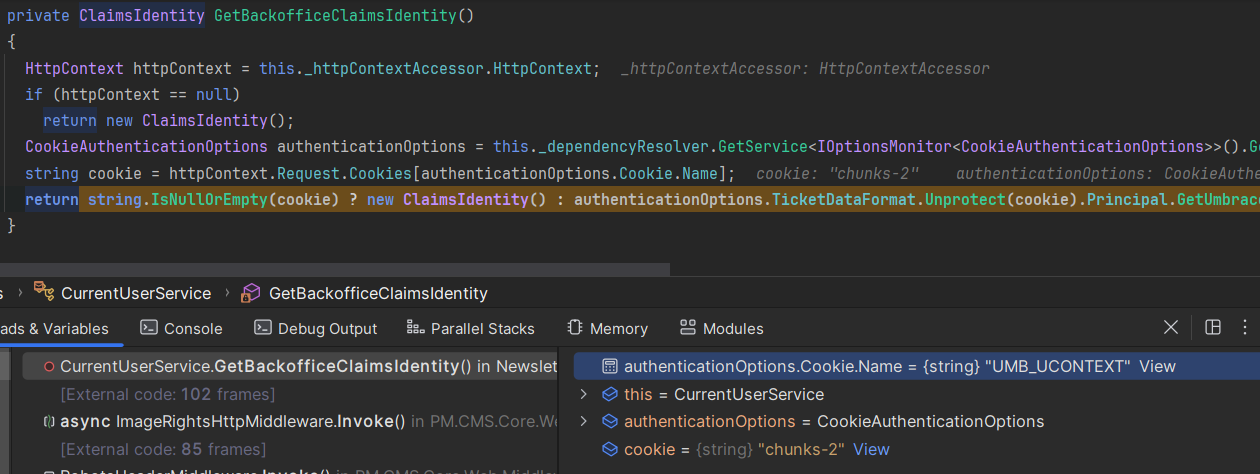Click the field icon beside cookie variable

click(610, 449)
